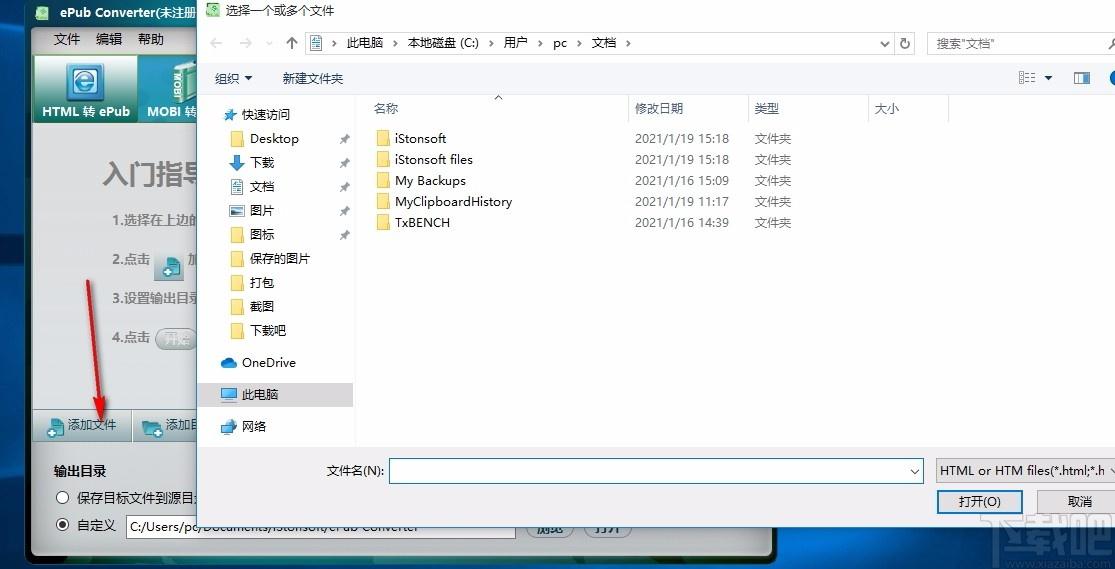Open 下载 in the sidebar

(262, 163)
